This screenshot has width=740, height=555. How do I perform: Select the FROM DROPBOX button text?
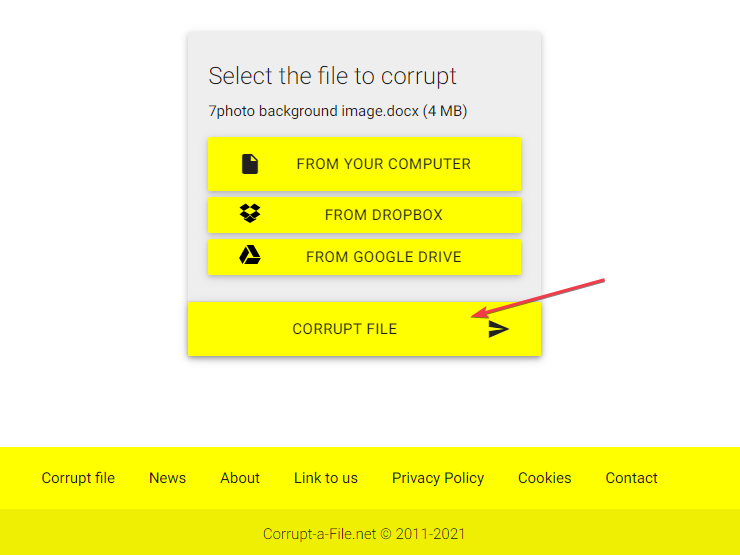tap(383, 215)
